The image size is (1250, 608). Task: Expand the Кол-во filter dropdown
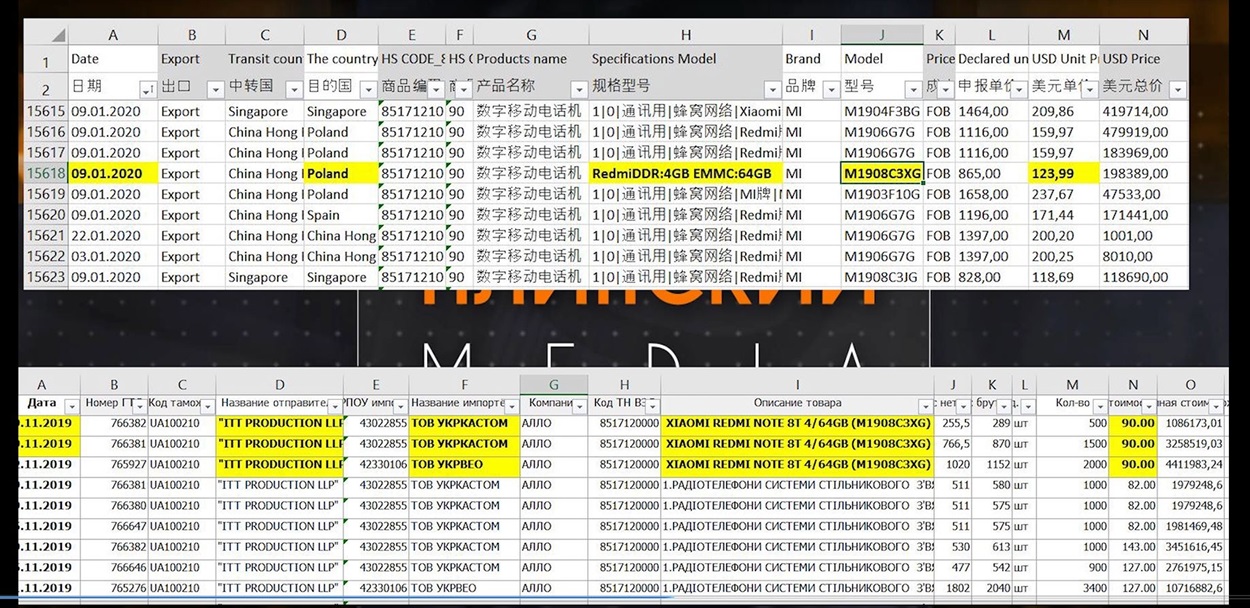click(x=1102, y=405)
